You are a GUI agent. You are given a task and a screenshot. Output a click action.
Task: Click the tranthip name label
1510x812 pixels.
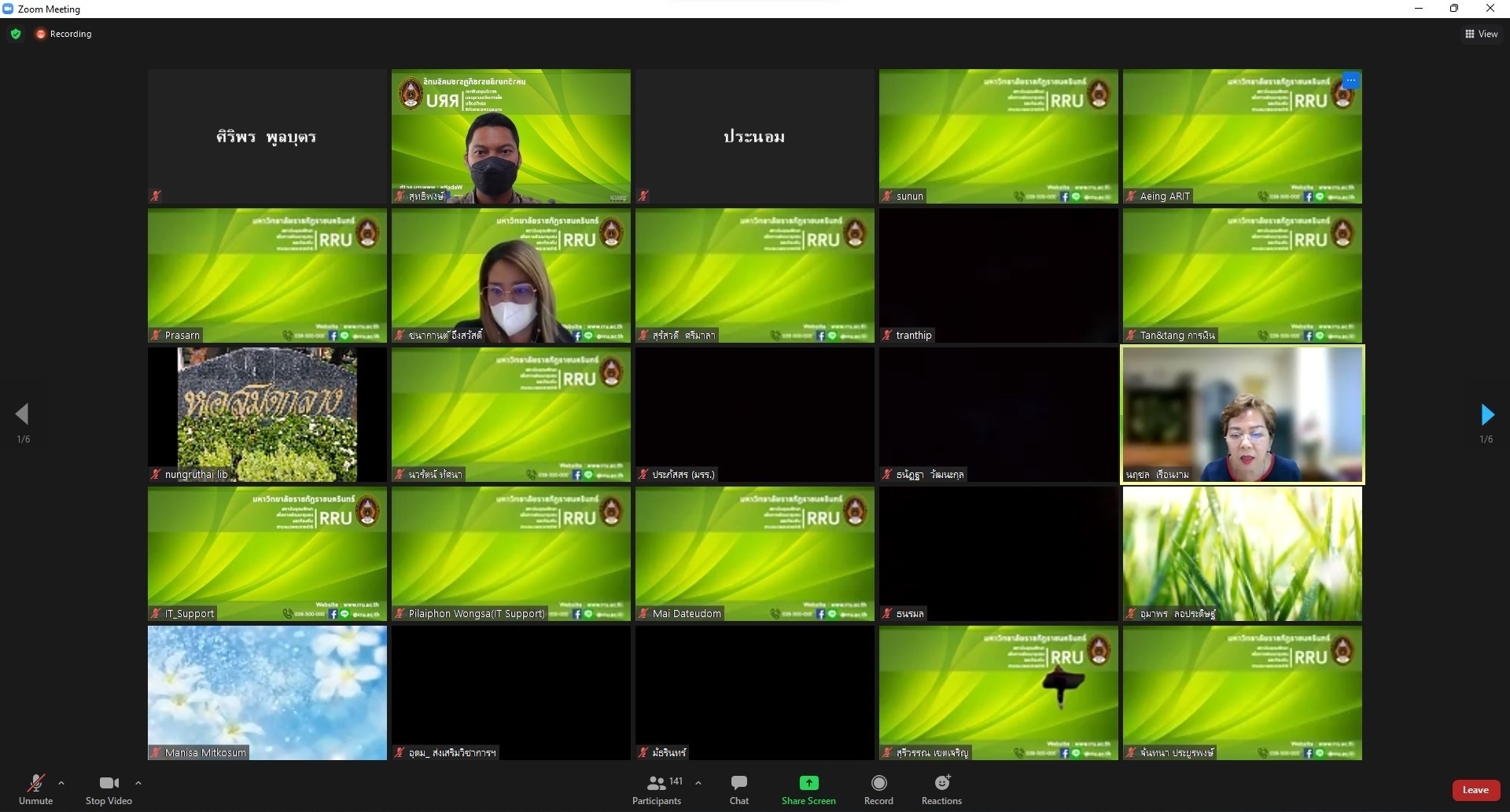point(914,336)
